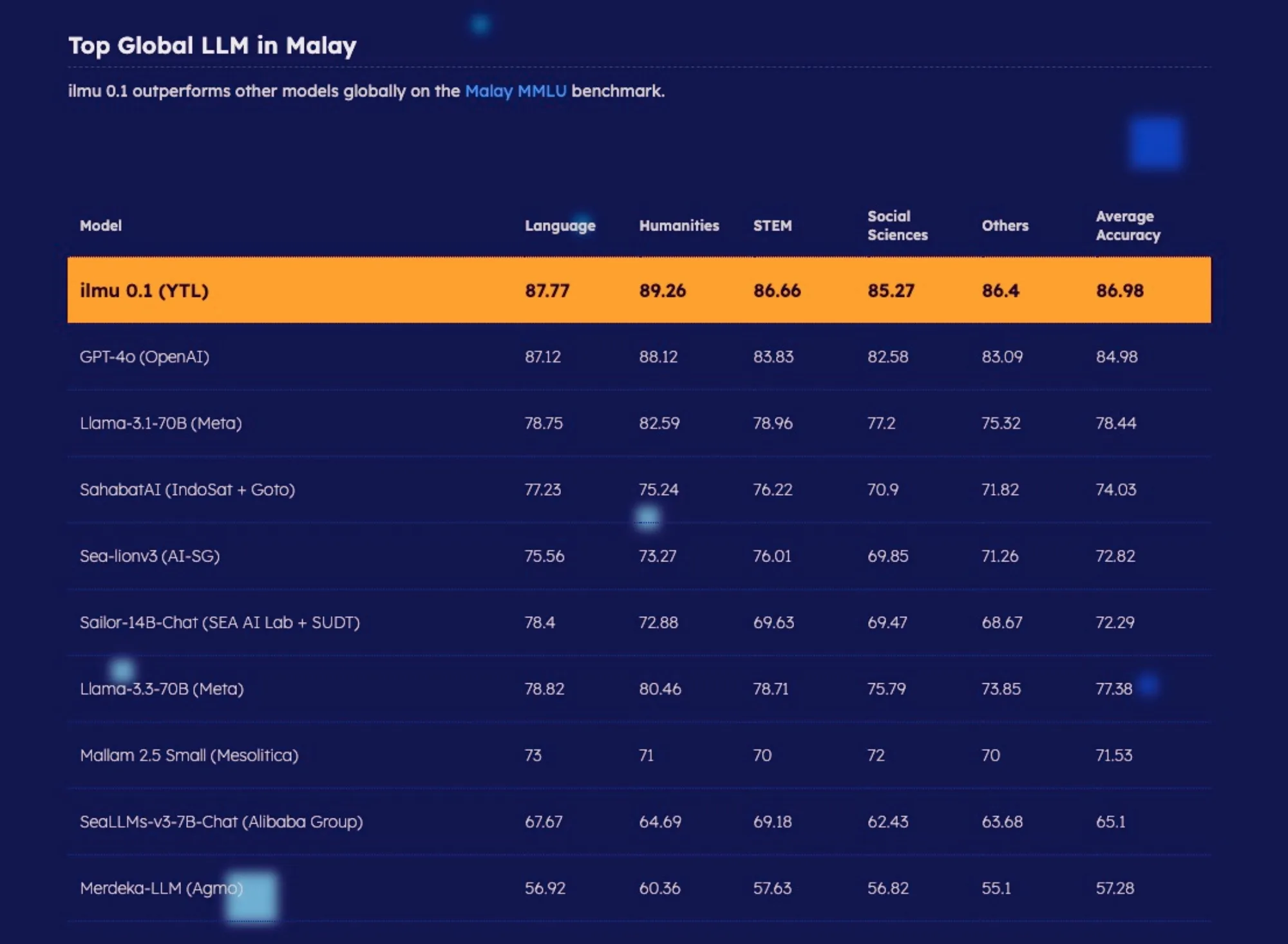Click Sea-lionv3 Social Sciences score 69.85
Image resolution: width=1288 pixels, height=944 pixels.
tap(888, 556)
